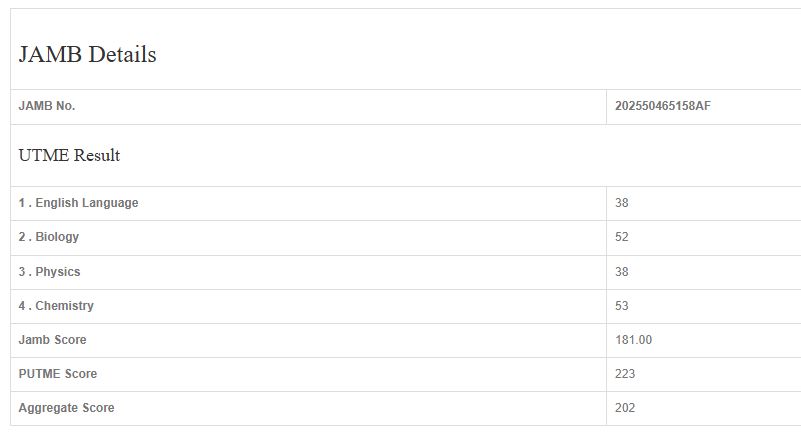Click the Chemistry score 53

[x=622, y=306]
